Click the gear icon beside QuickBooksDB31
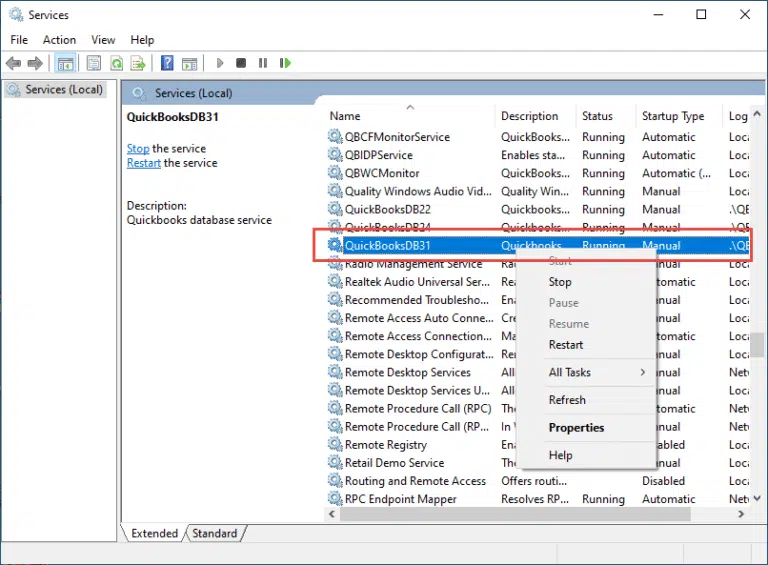Viewport: 768px width, 565px height. coord(335,245)
